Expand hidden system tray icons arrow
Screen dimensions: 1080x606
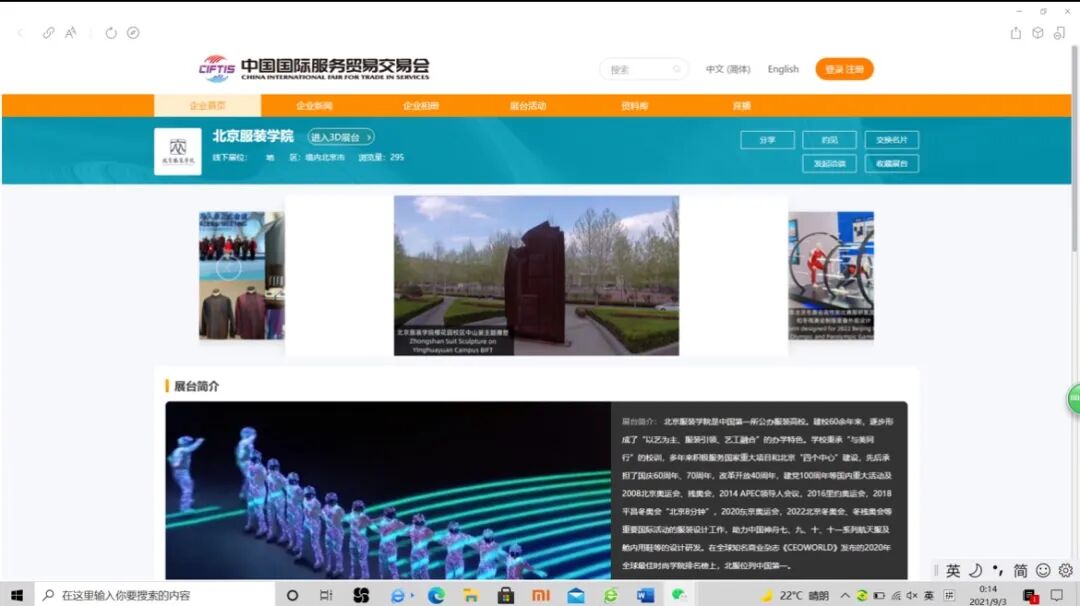844,596
